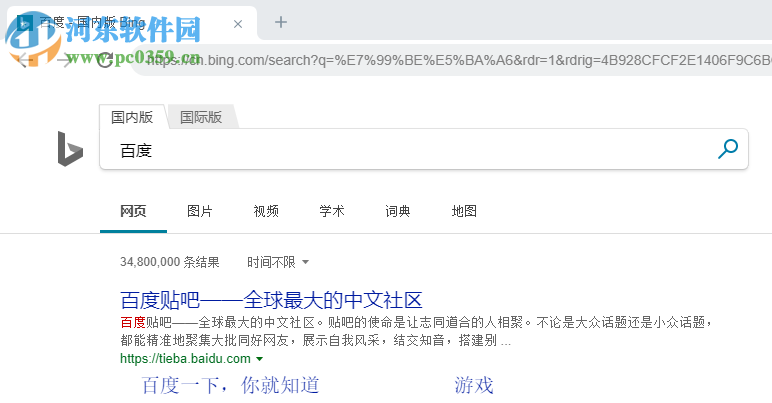Screen dimensions: 772x403
Task: Expand the 时间不限 time filter dropdown
Action: tap(278, 262)
